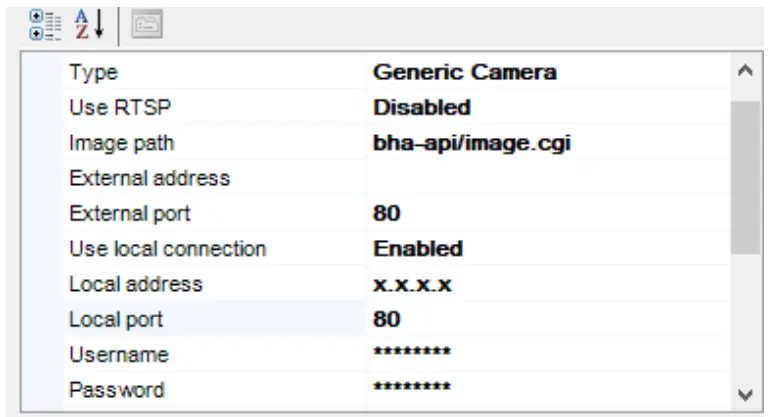
Task: Toggle Use local connection Enabled value
Action: [x=418, y=249]
